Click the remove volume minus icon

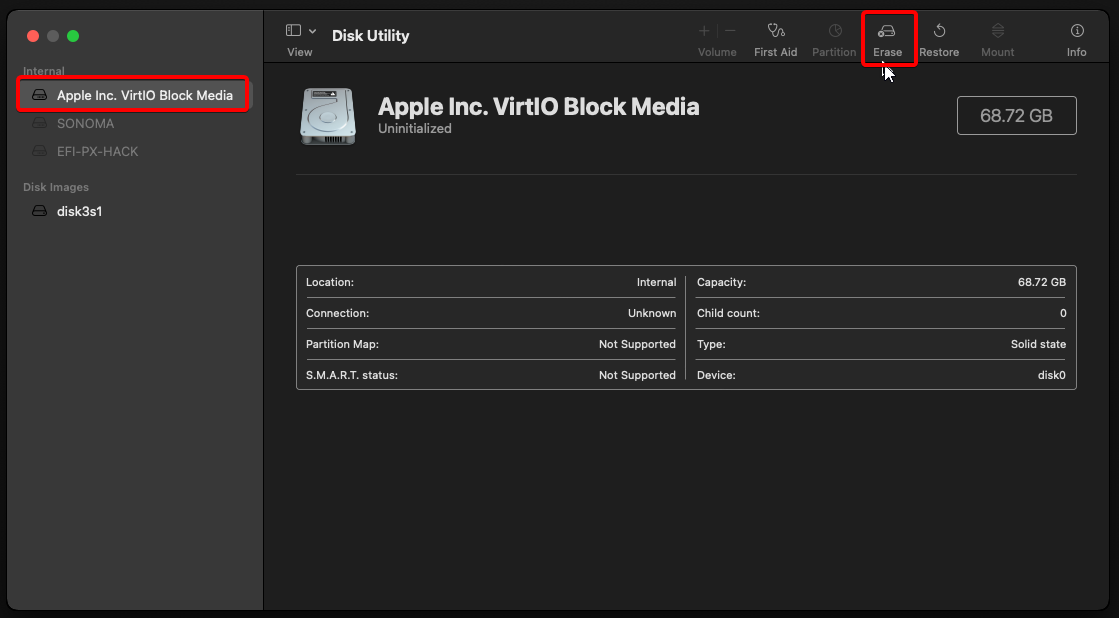tap(730, 31)
